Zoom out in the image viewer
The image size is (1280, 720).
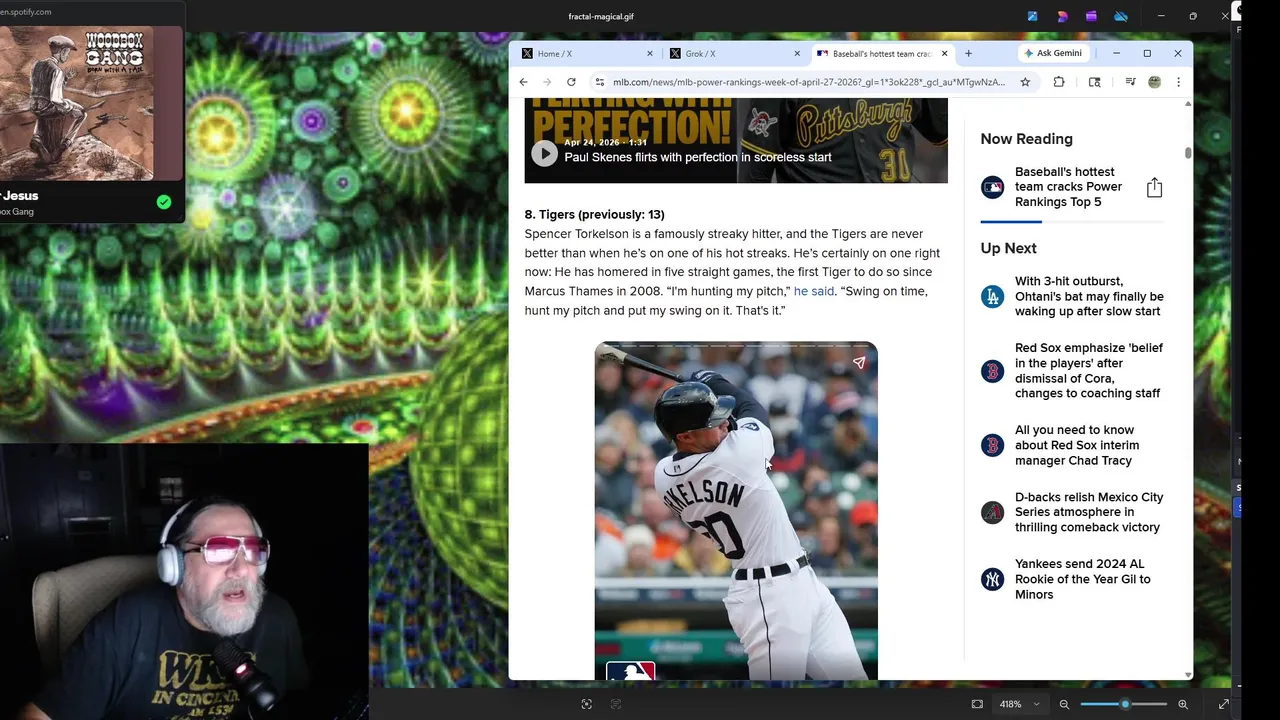pos(1064,704)
